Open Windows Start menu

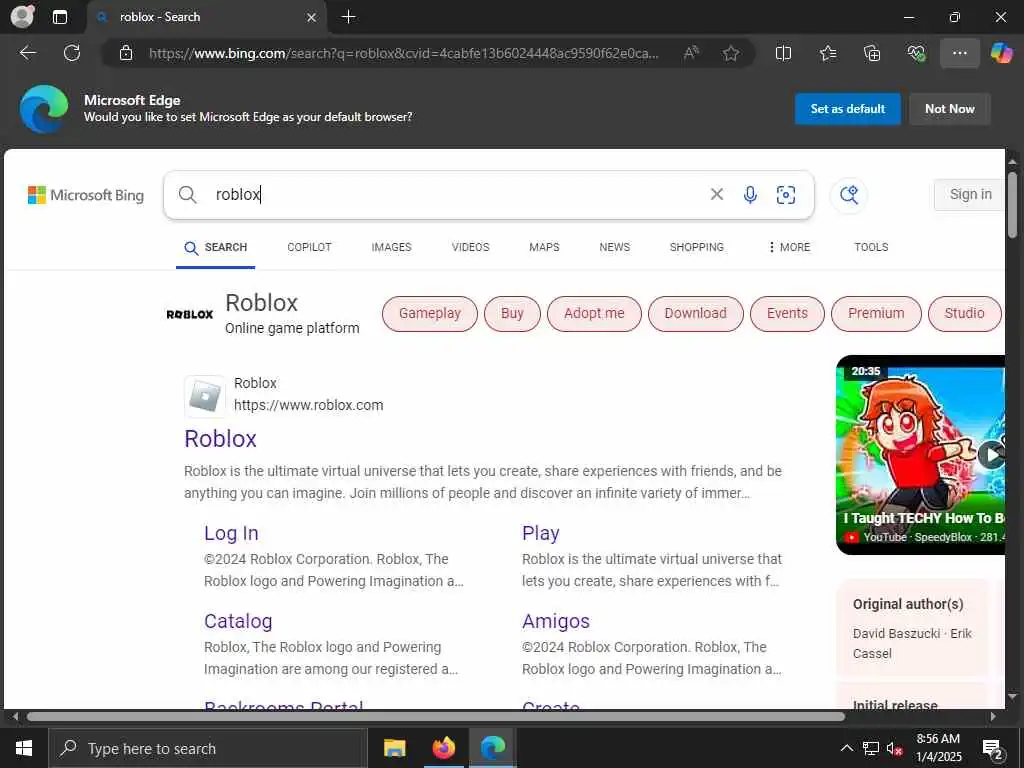pyautogui.click(x=24, y=748)
